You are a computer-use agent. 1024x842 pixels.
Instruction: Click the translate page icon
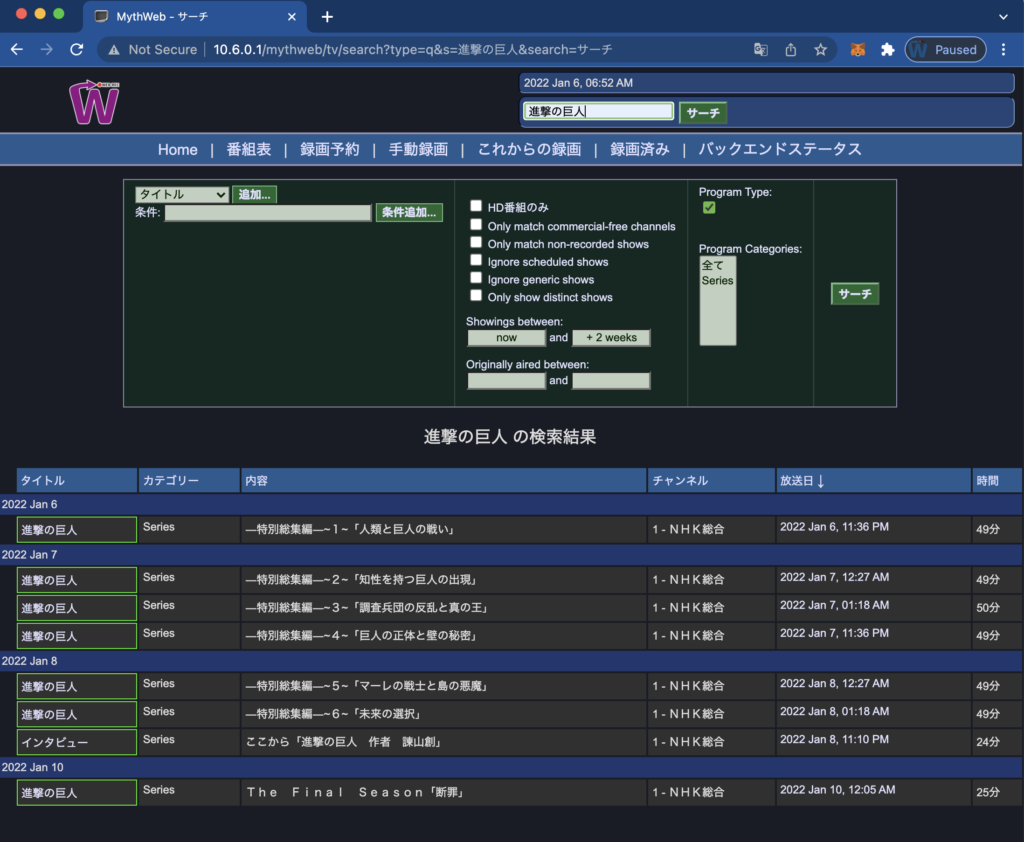tap(761, 49)
